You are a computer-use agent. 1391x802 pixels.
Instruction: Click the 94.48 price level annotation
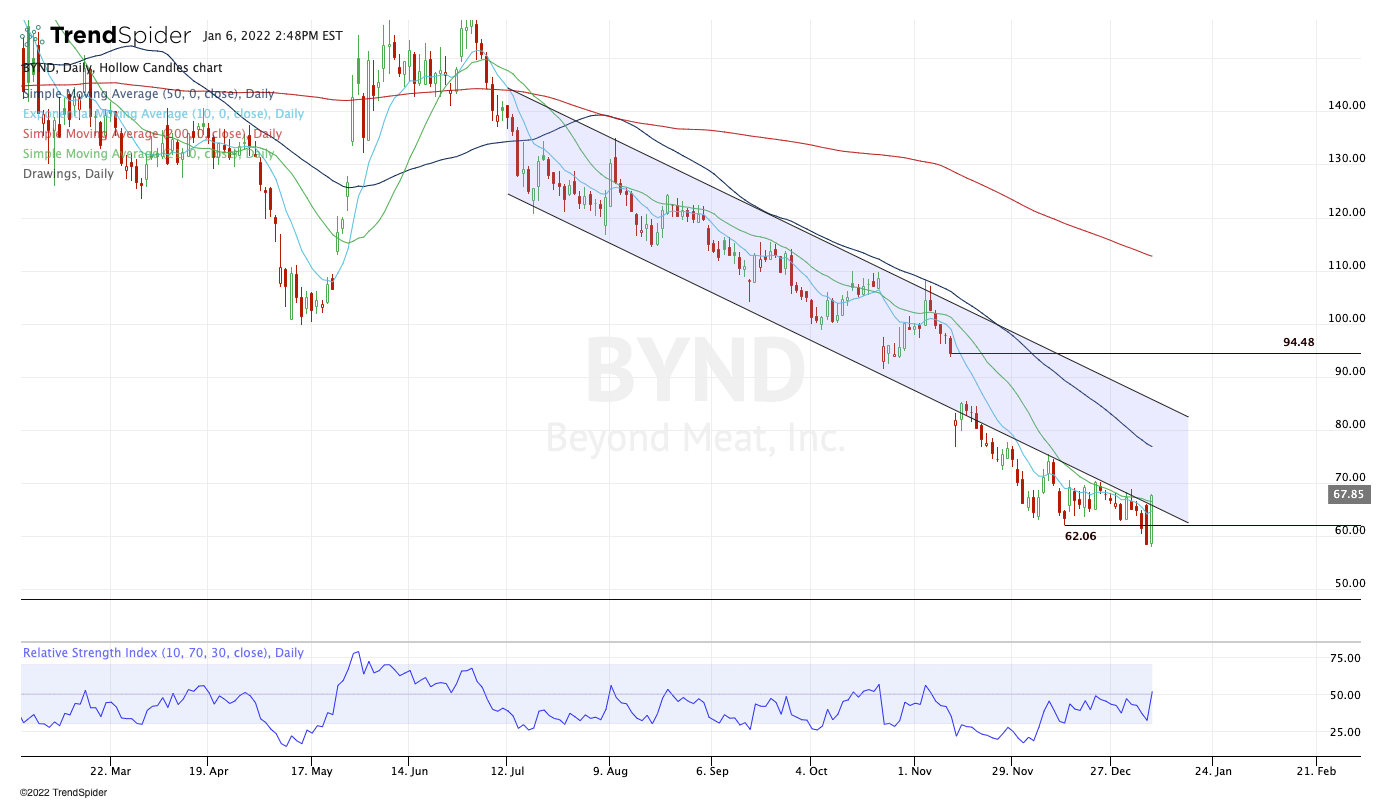(x=1299, y=342)
